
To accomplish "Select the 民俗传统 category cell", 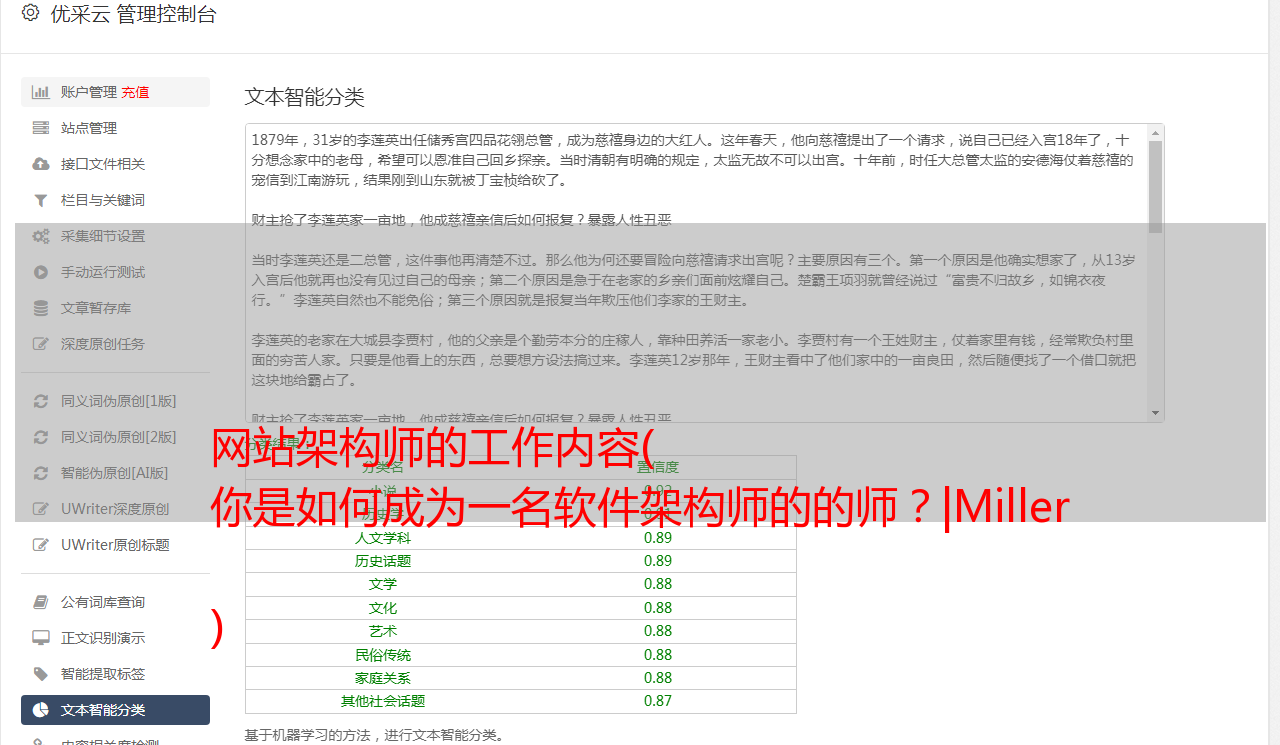I will point(383,655).
